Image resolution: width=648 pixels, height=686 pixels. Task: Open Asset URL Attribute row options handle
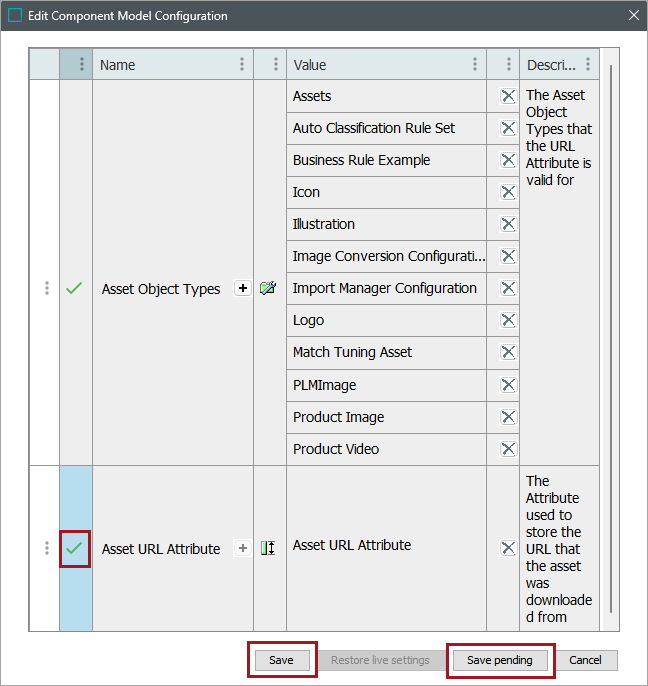point(47,548)
